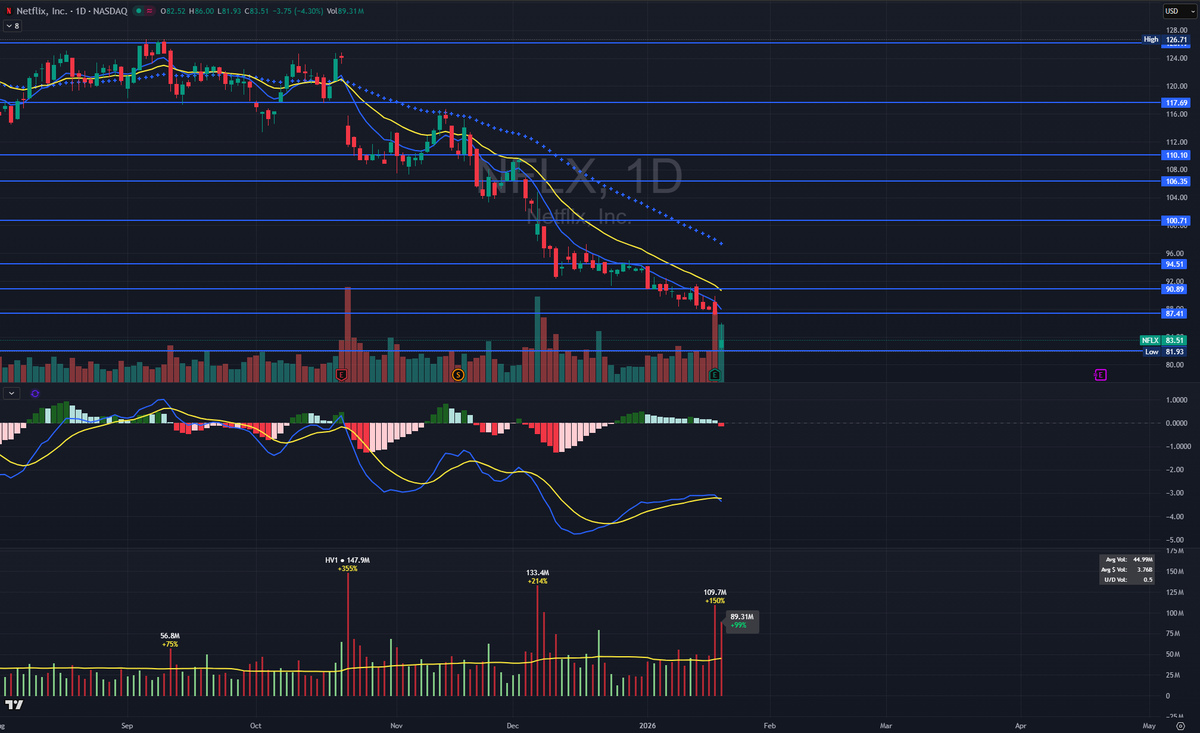
Task: Click the Low 81.93 price label
Action: [x=1164, y=351]
